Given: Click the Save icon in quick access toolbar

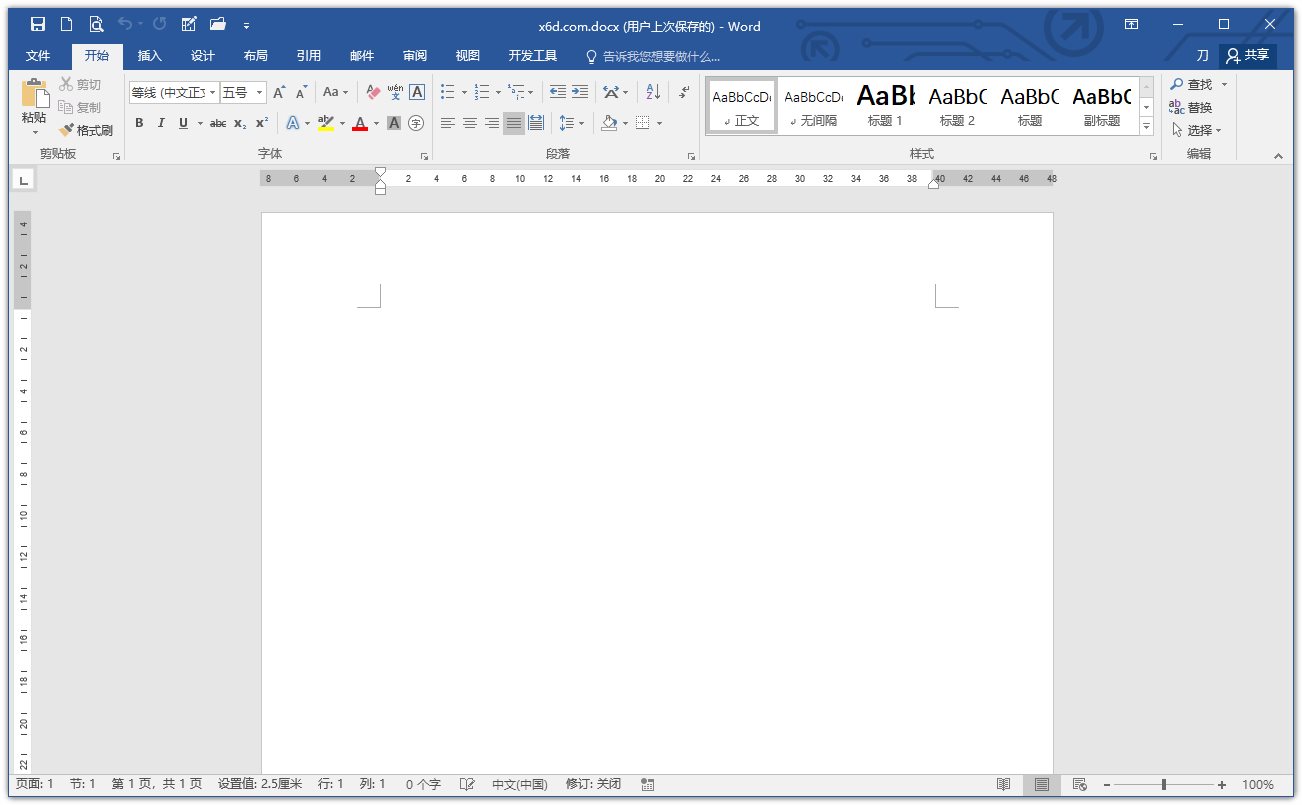Looking at the screenshot, I should click(38, 25).
